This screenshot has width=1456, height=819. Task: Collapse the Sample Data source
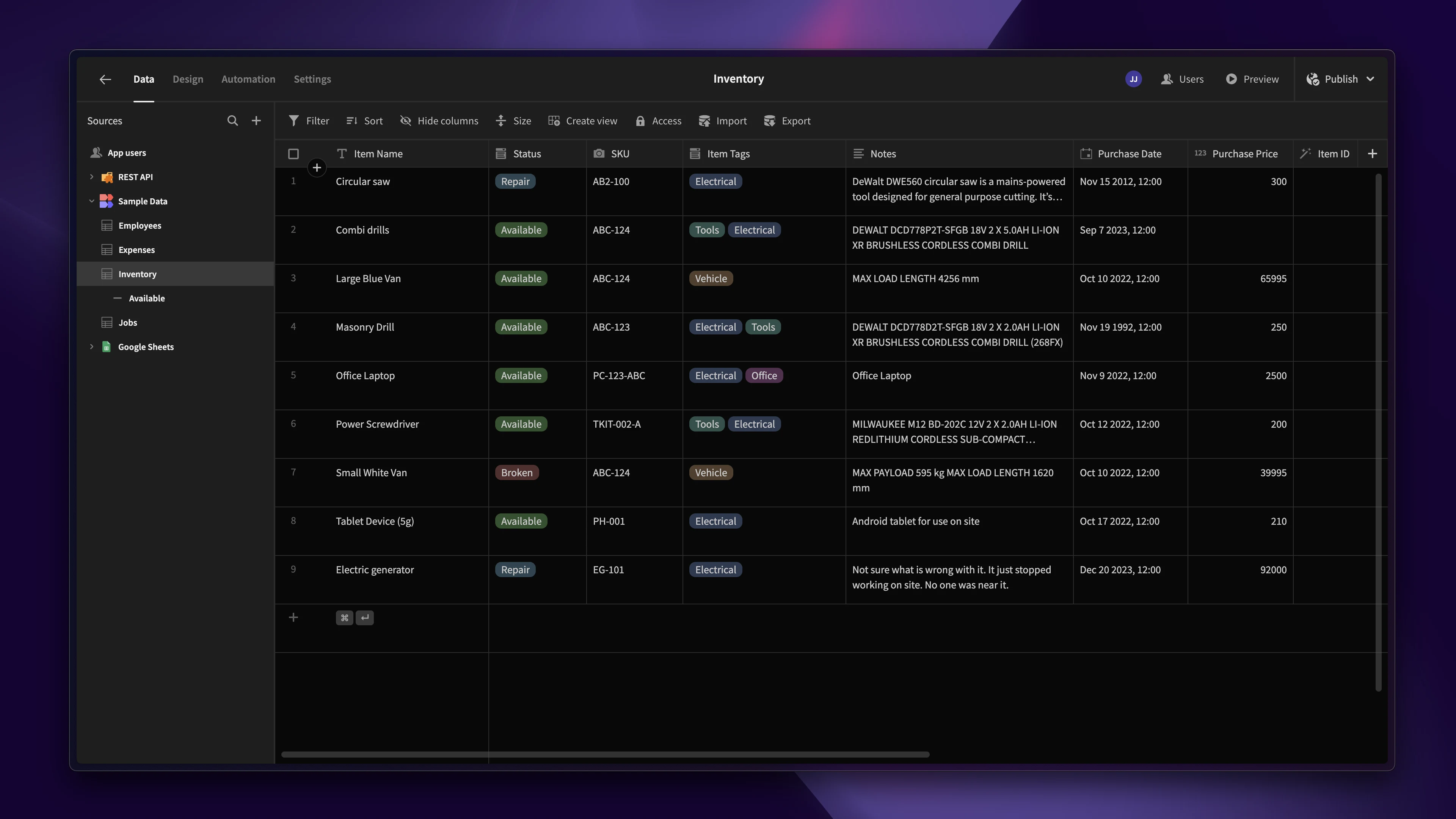point(91,201)
